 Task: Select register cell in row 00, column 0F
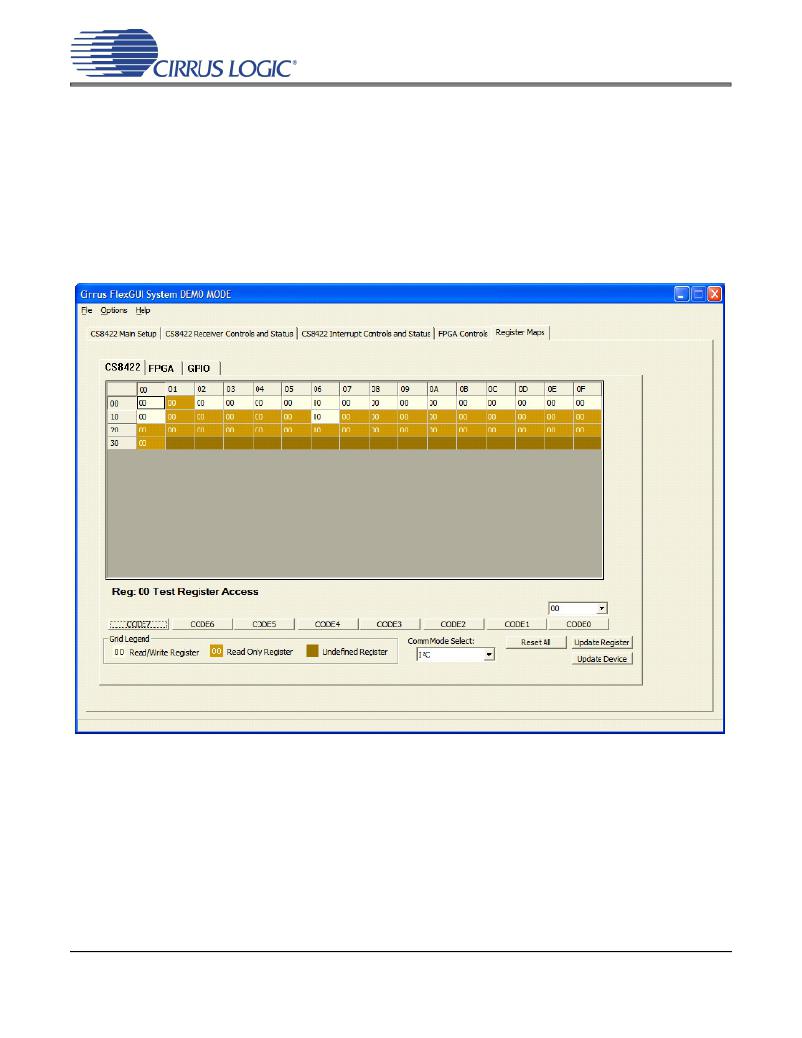587,402
